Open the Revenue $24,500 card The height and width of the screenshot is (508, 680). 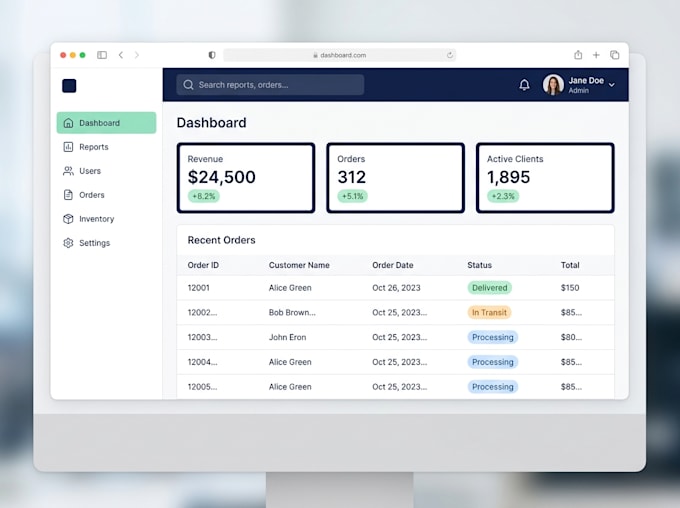click(x=246, y=178)
